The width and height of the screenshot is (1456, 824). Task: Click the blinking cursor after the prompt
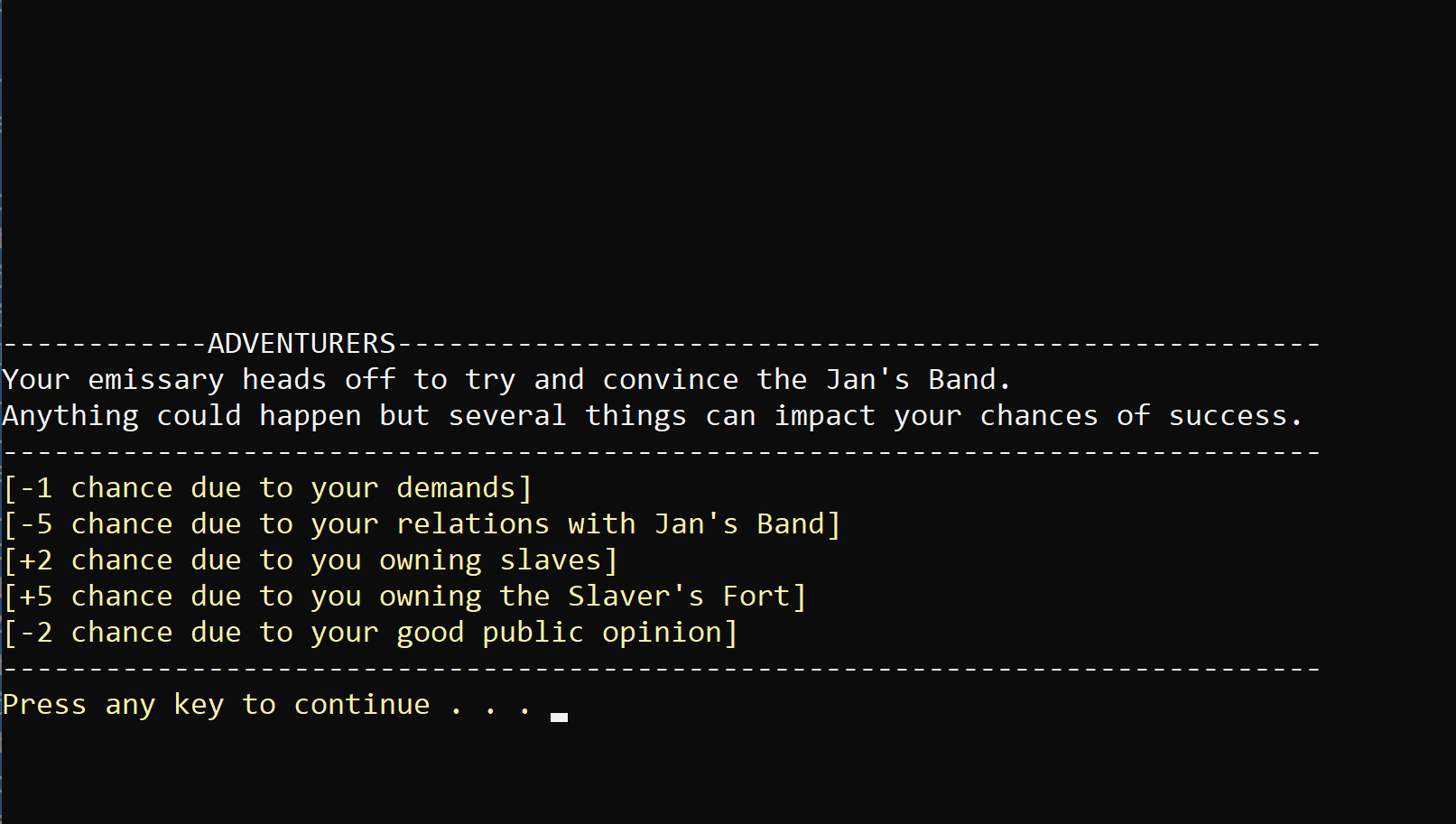coord(559,718)
